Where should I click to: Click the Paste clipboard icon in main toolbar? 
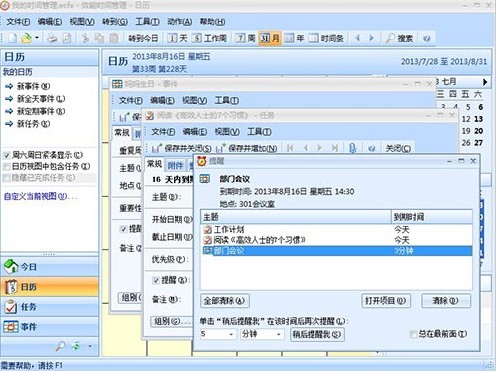tap(114, 38)
